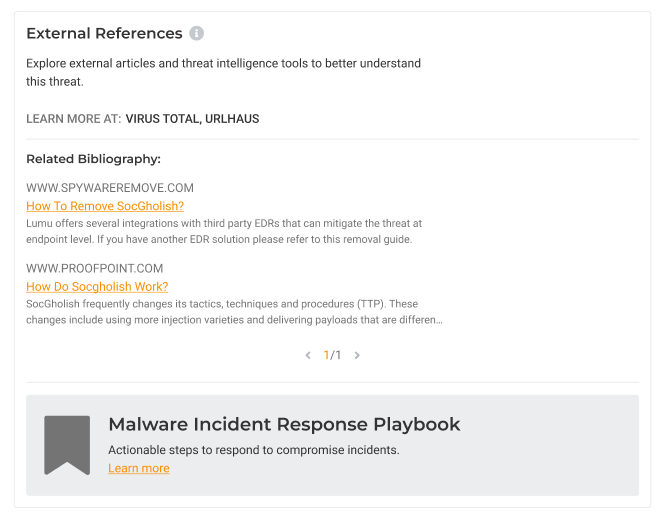Go to the previous bibliography page arrow
Screen dimensions: 664x523
pos(308,355)
